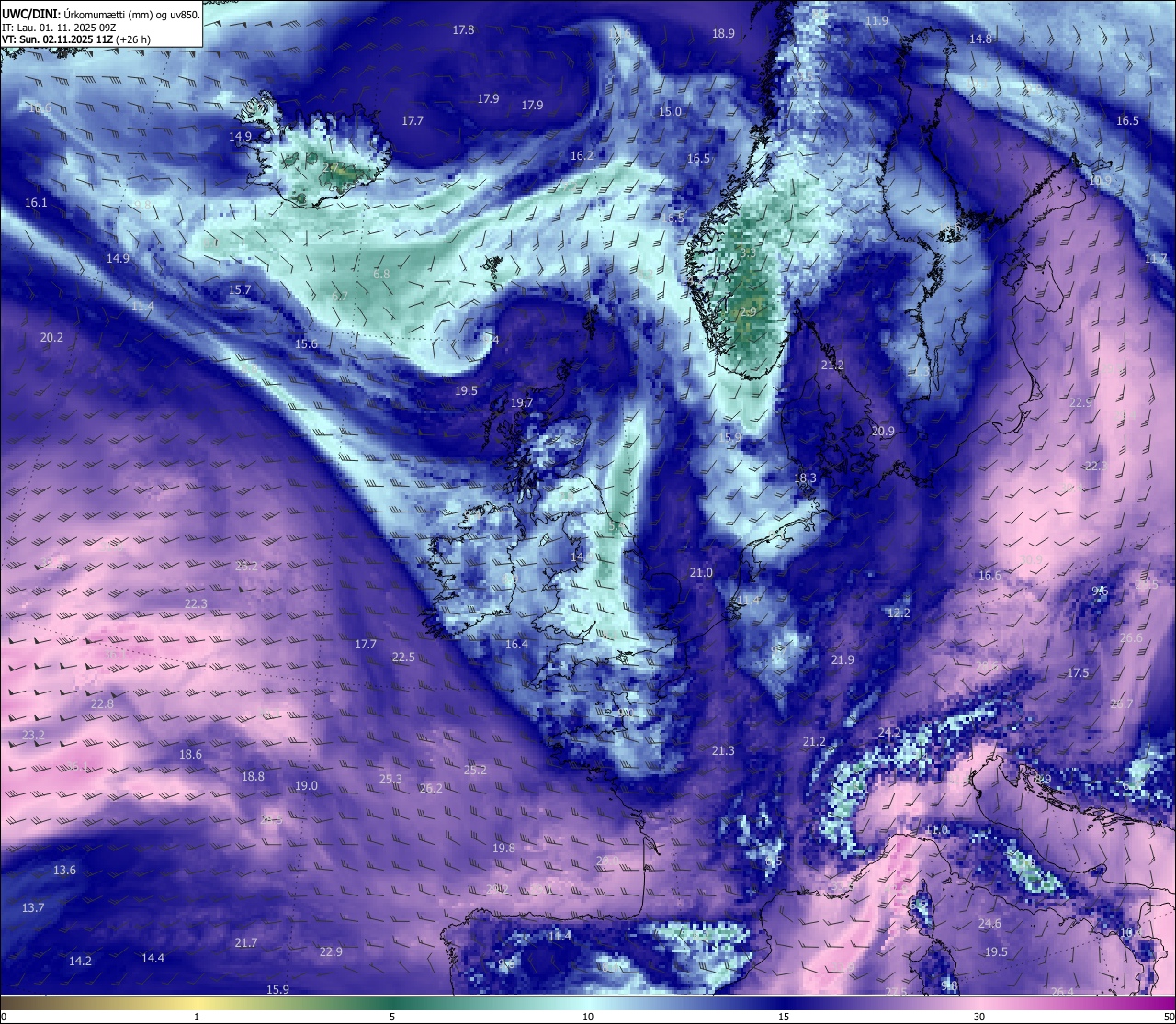Click the map value 23.2
The width and height of the screenshot is (1176, 1024).
(33, 736)
